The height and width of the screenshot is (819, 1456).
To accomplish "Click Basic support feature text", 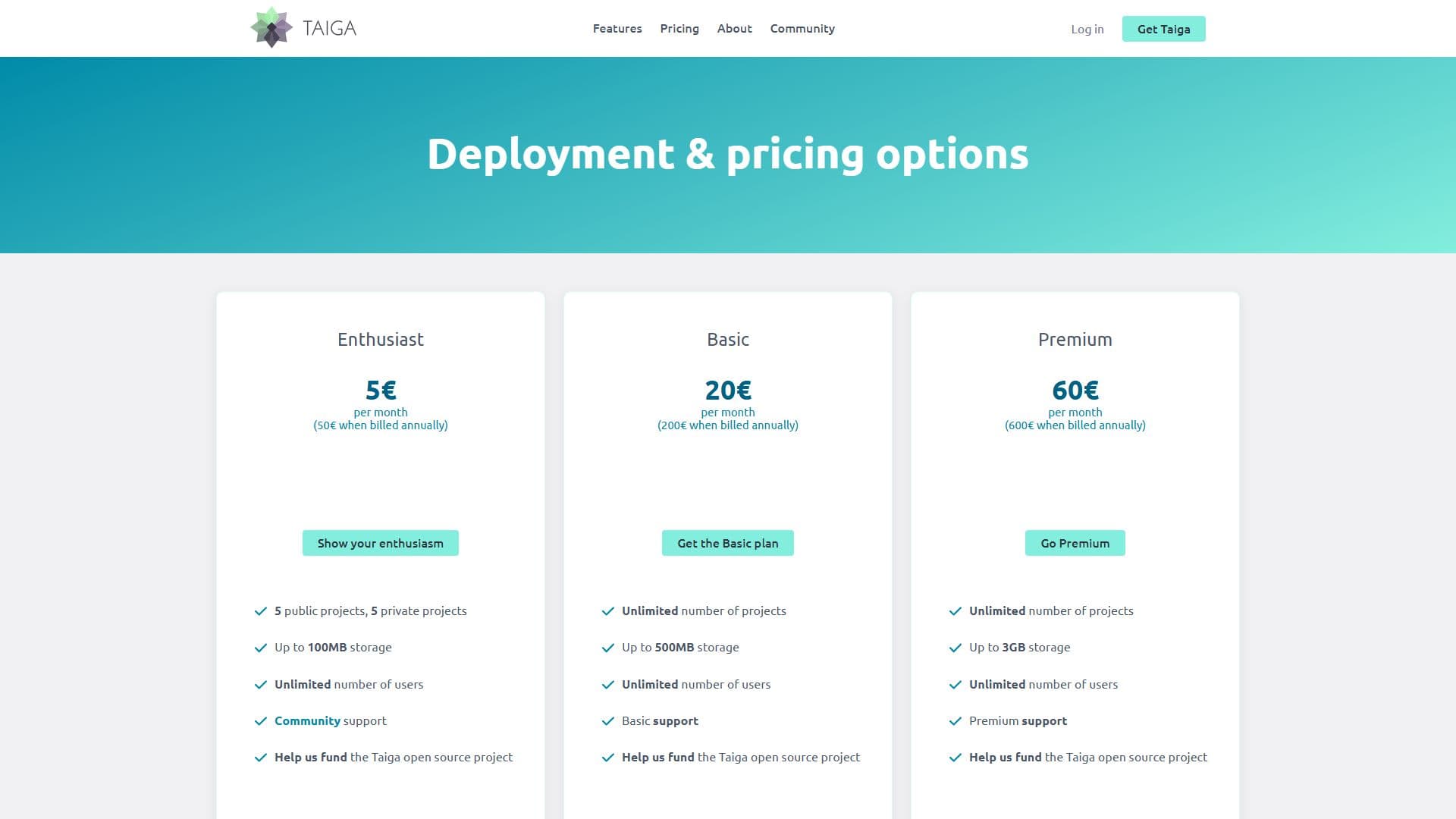I will [x=660, y=721].
